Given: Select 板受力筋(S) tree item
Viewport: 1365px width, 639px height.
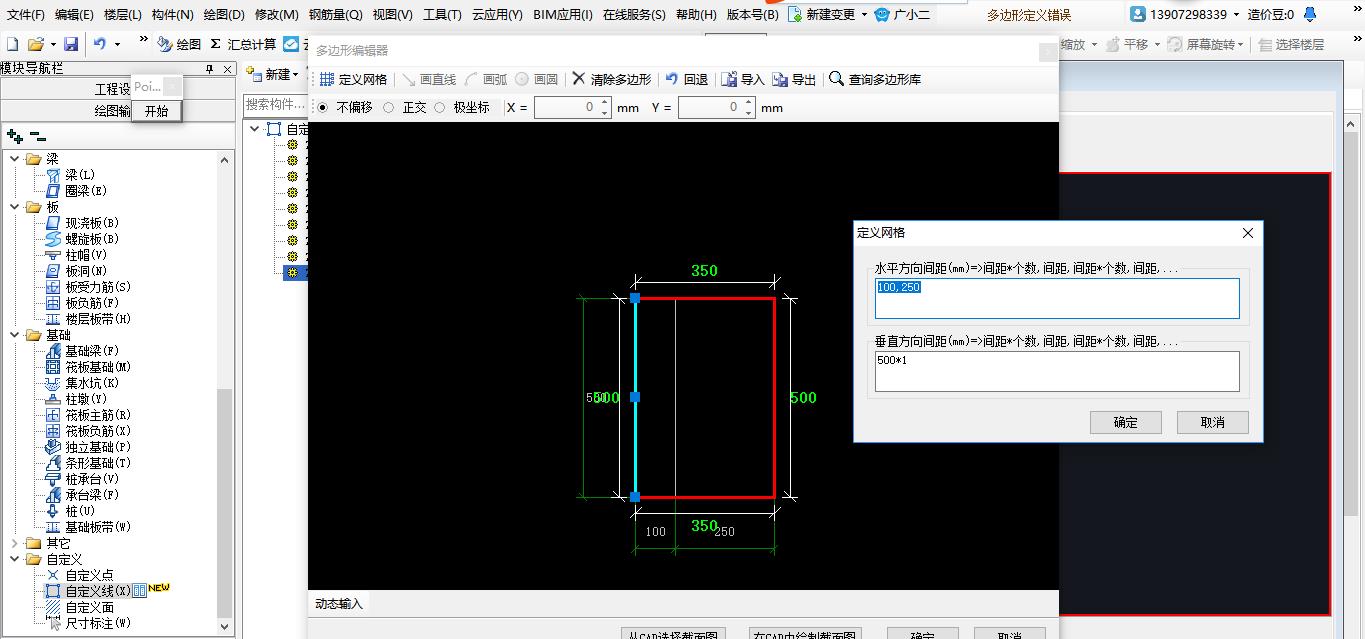Looking at the screenshot, I should click(x=98, y=287).
